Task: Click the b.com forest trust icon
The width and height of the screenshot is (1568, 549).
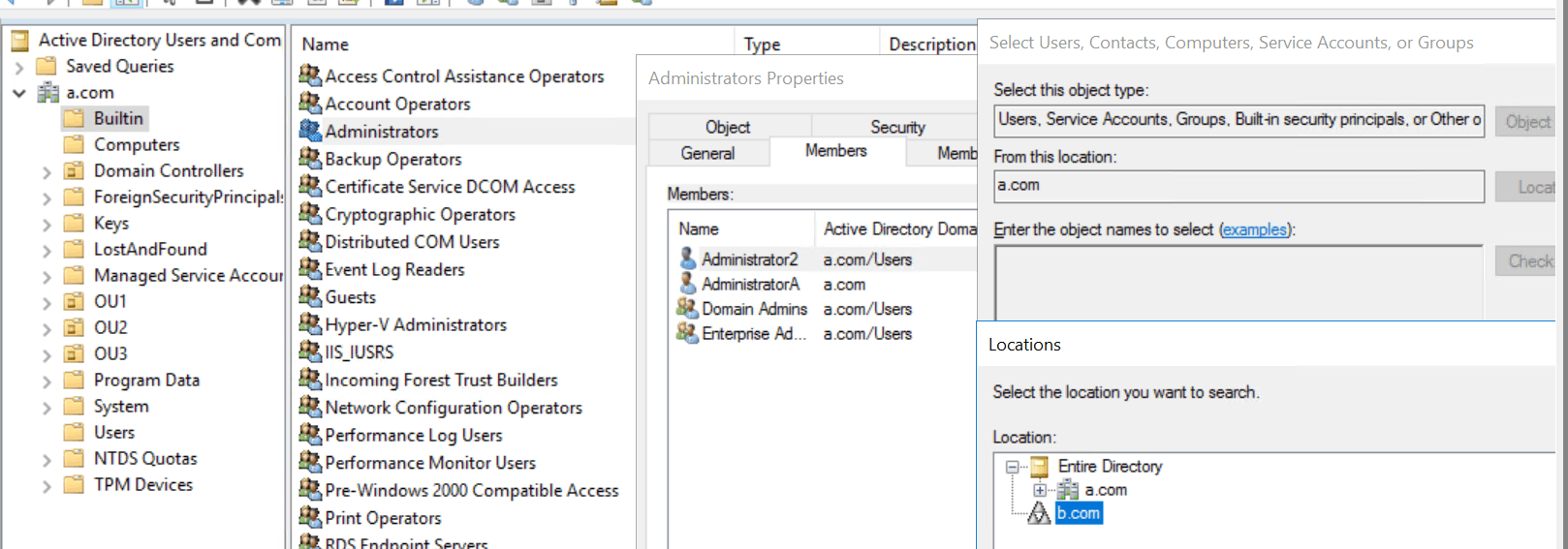Action: (1039, 513)
